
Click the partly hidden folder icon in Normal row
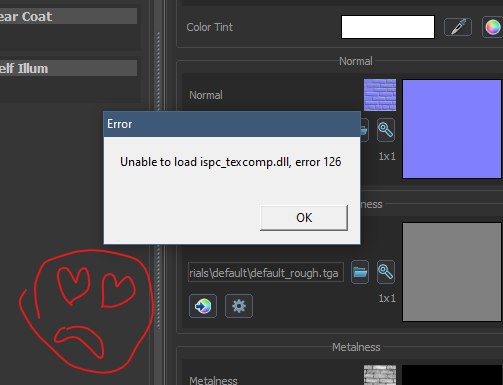tap(364, 130)
